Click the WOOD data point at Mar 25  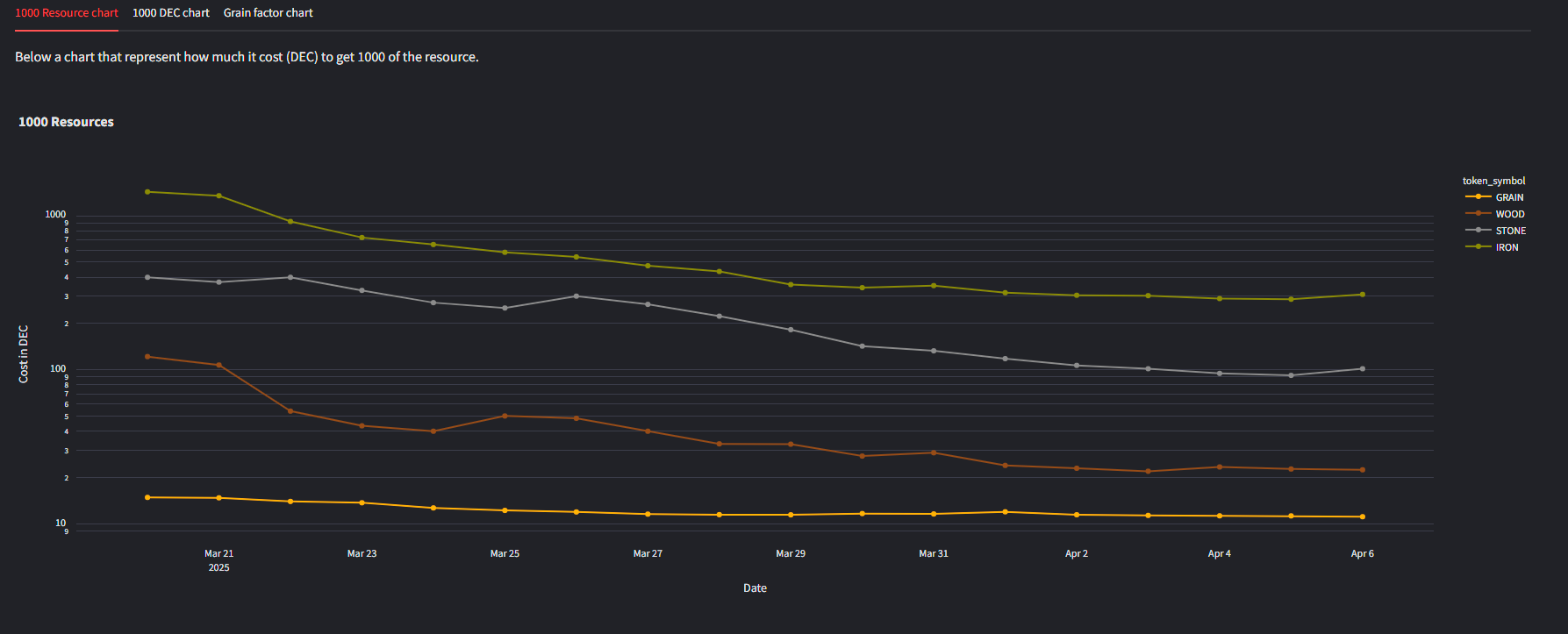[505, 416]
